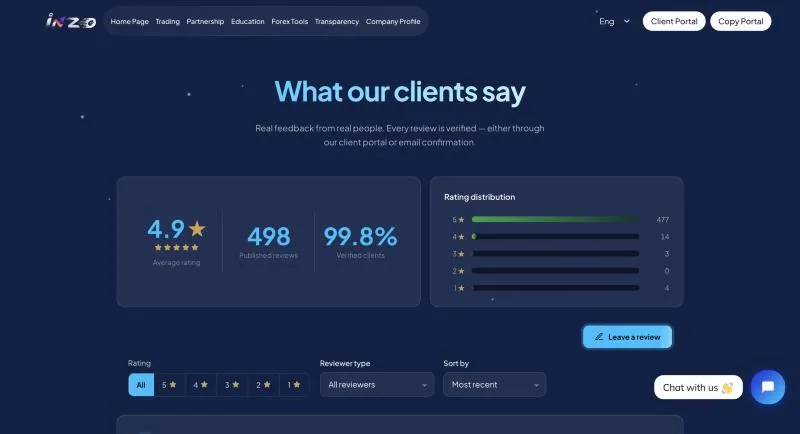This screenshot has height=434, width=800.
Task: Click the 14 count for 4 stars
Action: click(x=665, y=237)
